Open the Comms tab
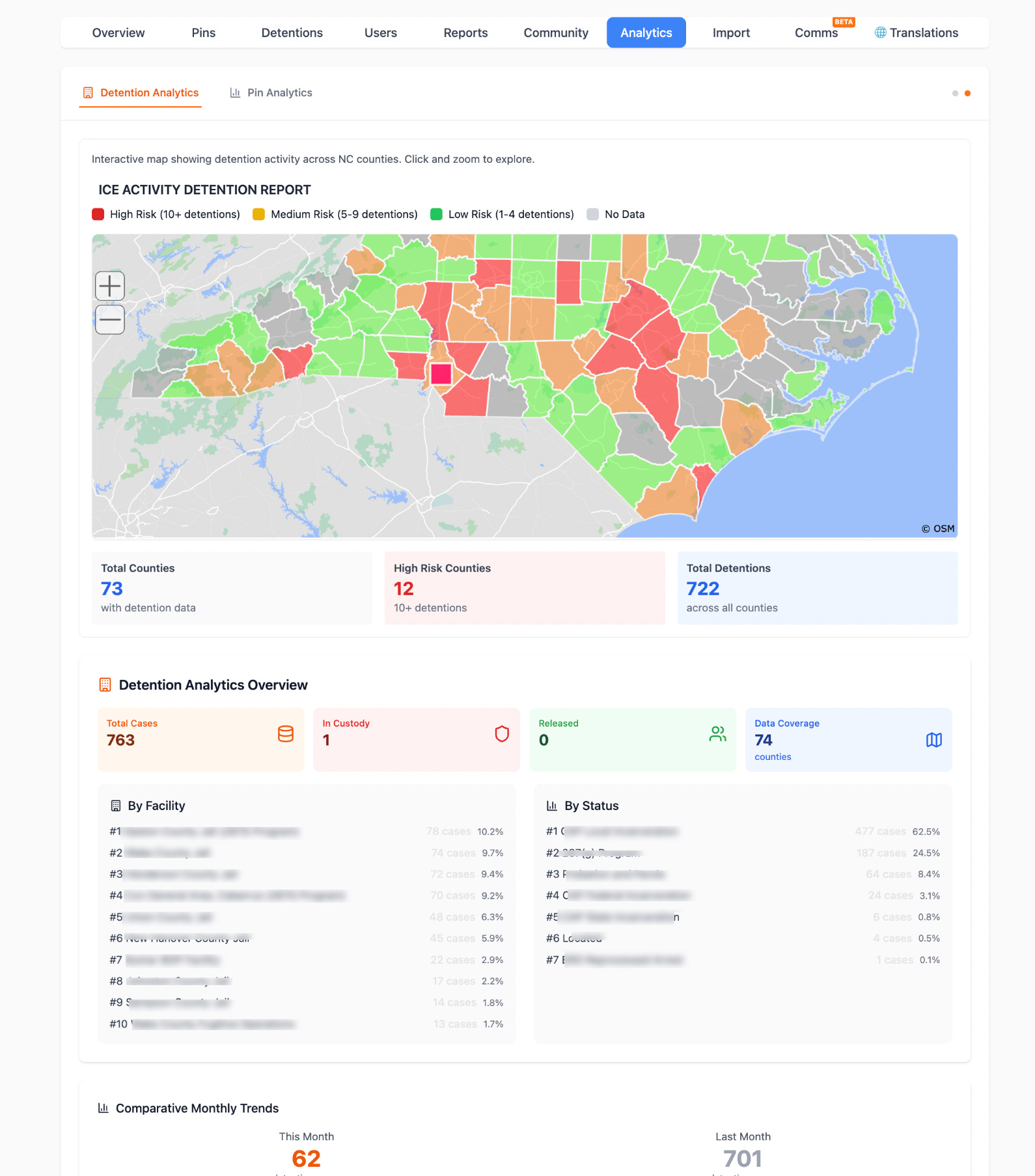The image size is (1035, 1176). click(x=816, y=33)
